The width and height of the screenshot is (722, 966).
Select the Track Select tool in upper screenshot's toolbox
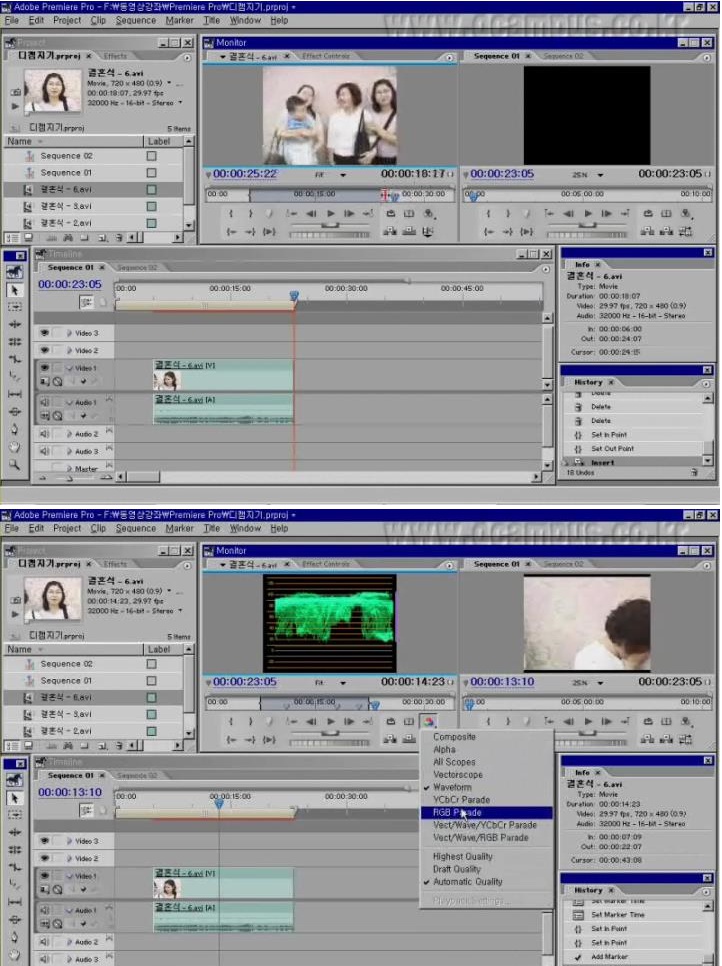tap(15, 307)
